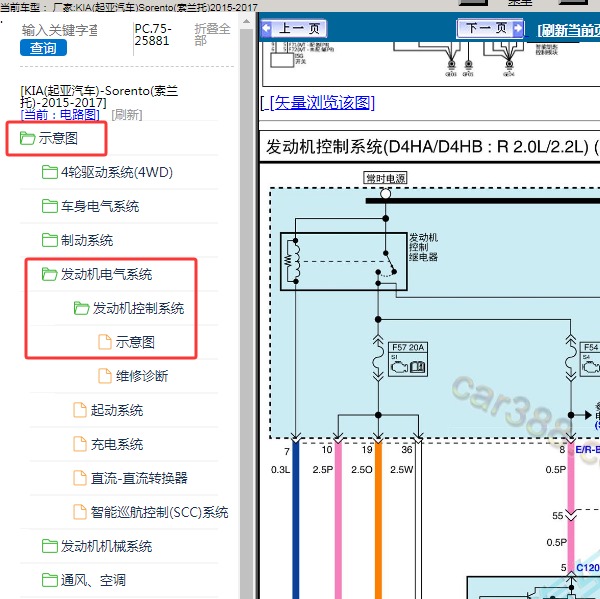The width and height of the screenshot is (600, 599).
Task: Click 刷新当前页 refresh current page link
Action: coord(568,30)
